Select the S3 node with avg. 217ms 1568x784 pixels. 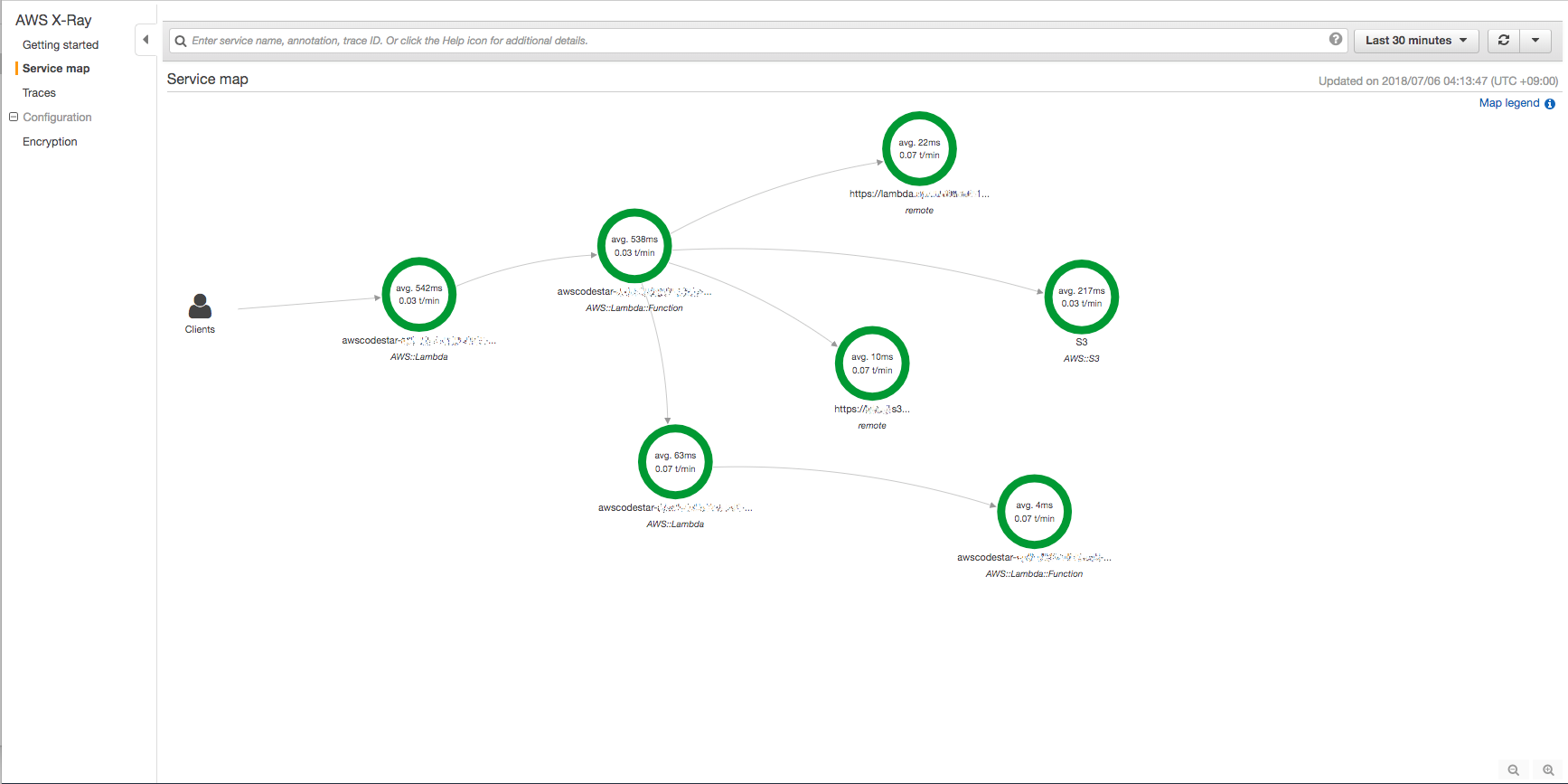point(1081,298)
